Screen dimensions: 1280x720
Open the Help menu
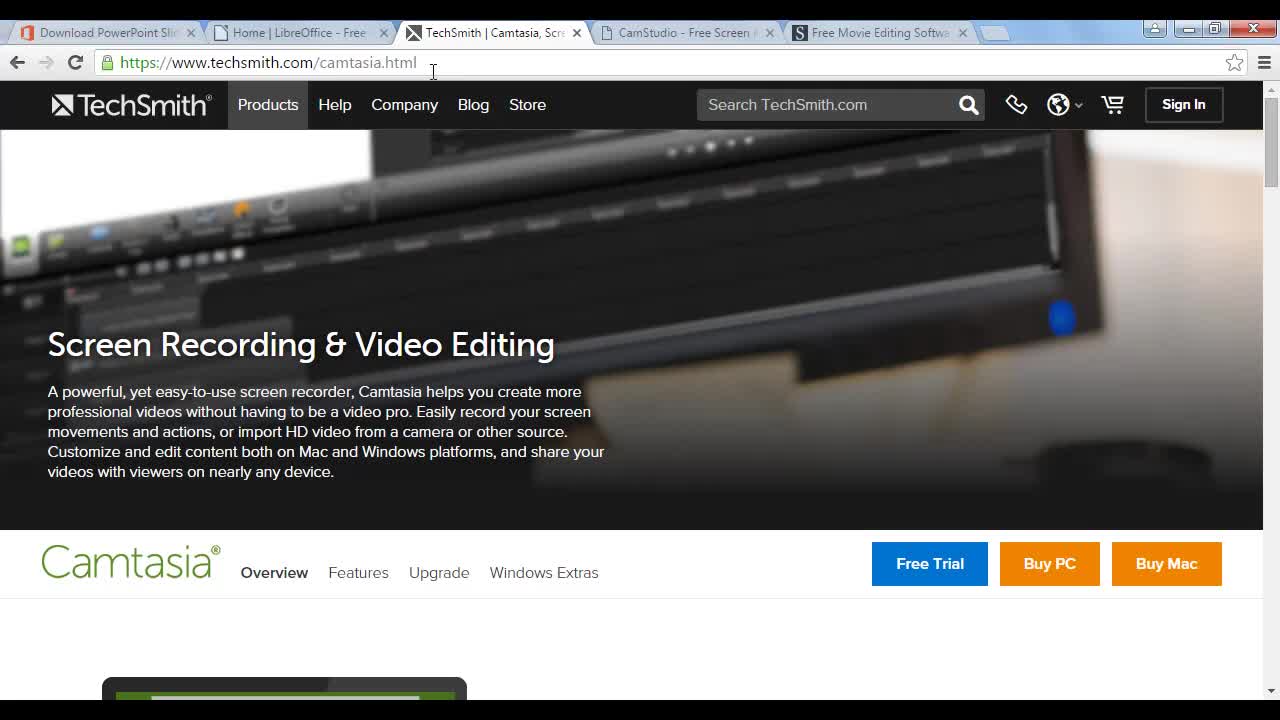335,105
